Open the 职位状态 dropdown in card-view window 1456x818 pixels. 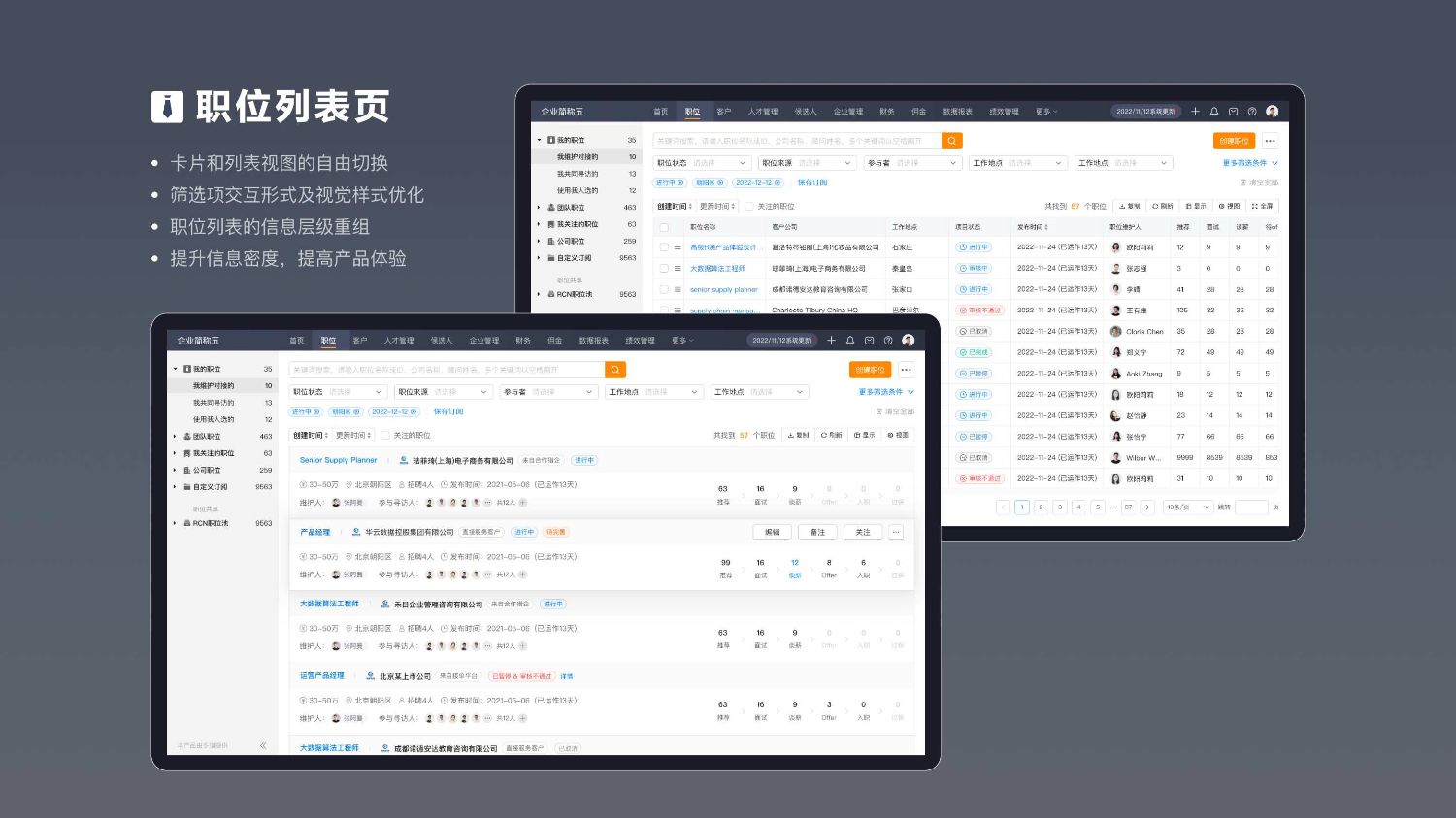point(339,392)
